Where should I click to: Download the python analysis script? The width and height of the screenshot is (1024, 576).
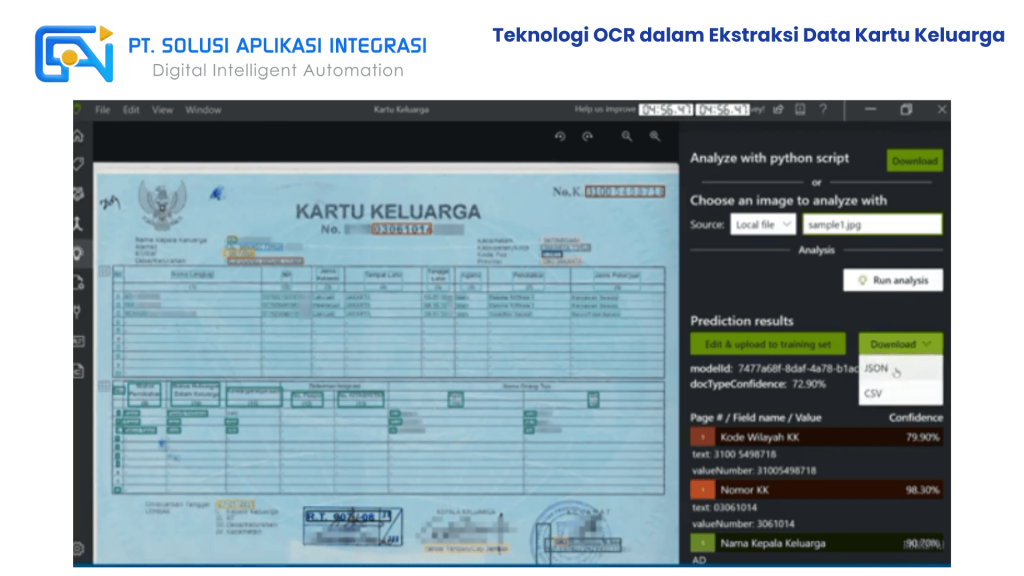pyautogui.click(x=914, y=160)
